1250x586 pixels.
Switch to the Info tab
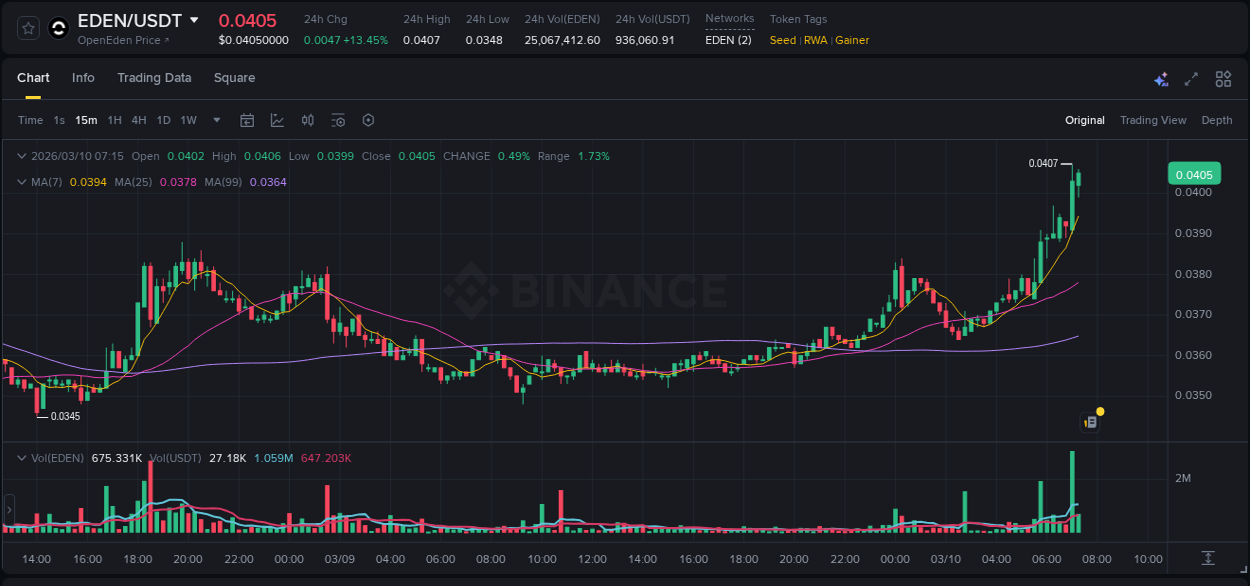(x=83, y=77)
